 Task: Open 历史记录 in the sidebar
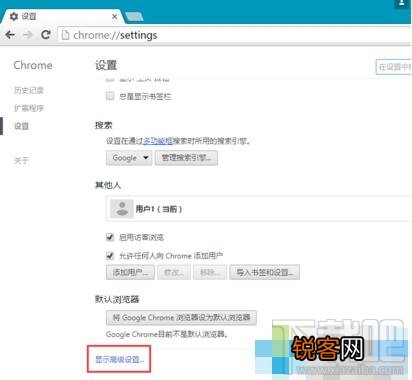29,90
